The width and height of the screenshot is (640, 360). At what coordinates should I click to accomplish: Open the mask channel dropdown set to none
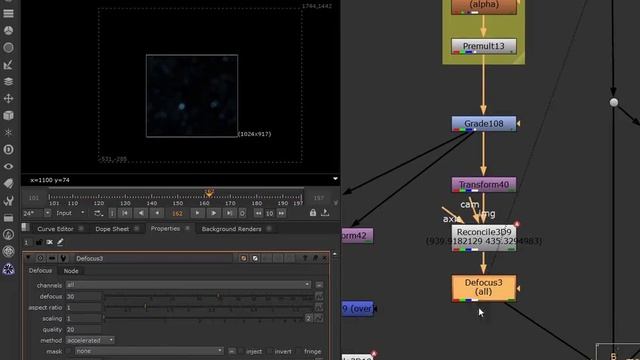[x=149, y=351]
